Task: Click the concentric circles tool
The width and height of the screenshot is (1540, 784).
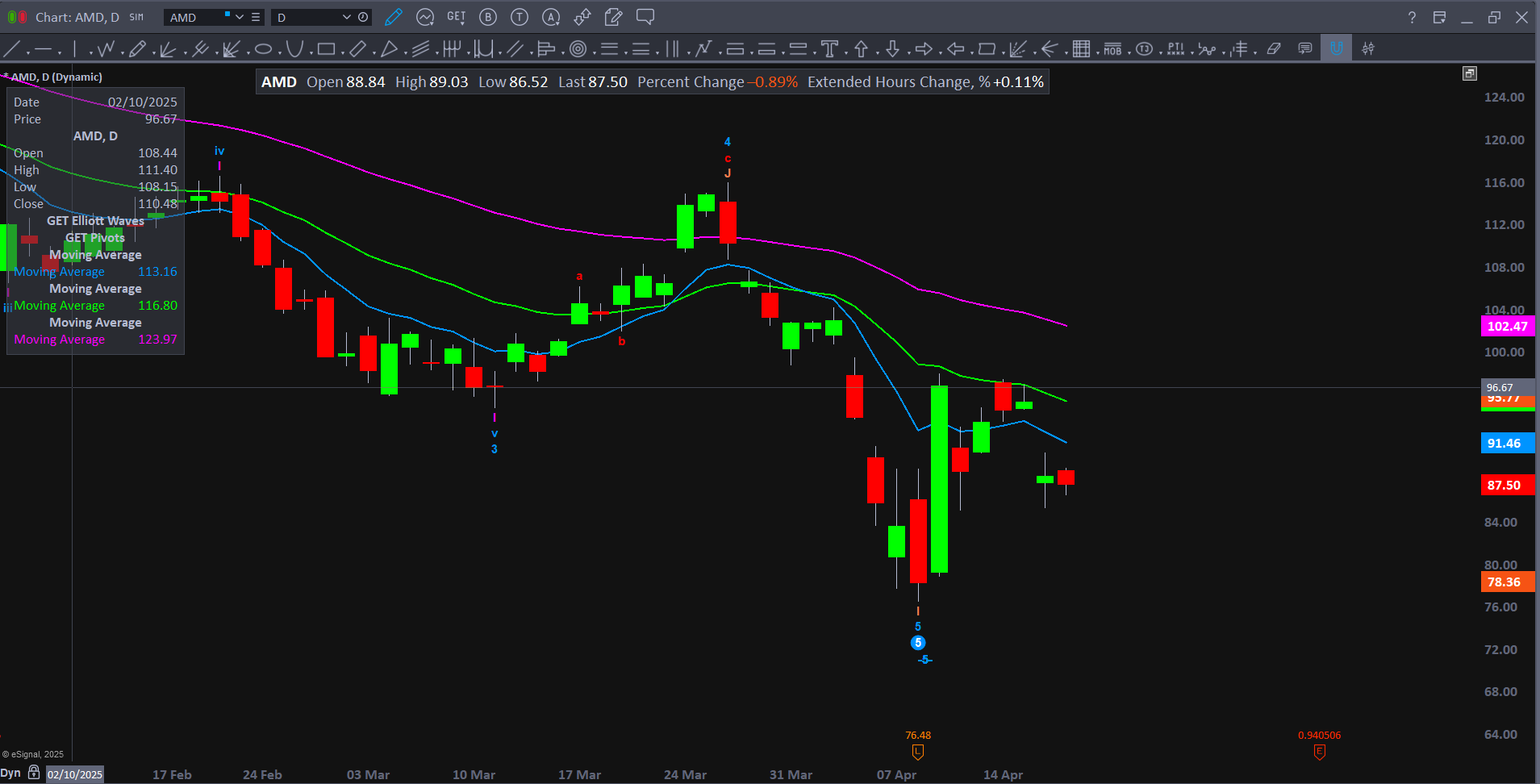Action: [x=578, y=49]
